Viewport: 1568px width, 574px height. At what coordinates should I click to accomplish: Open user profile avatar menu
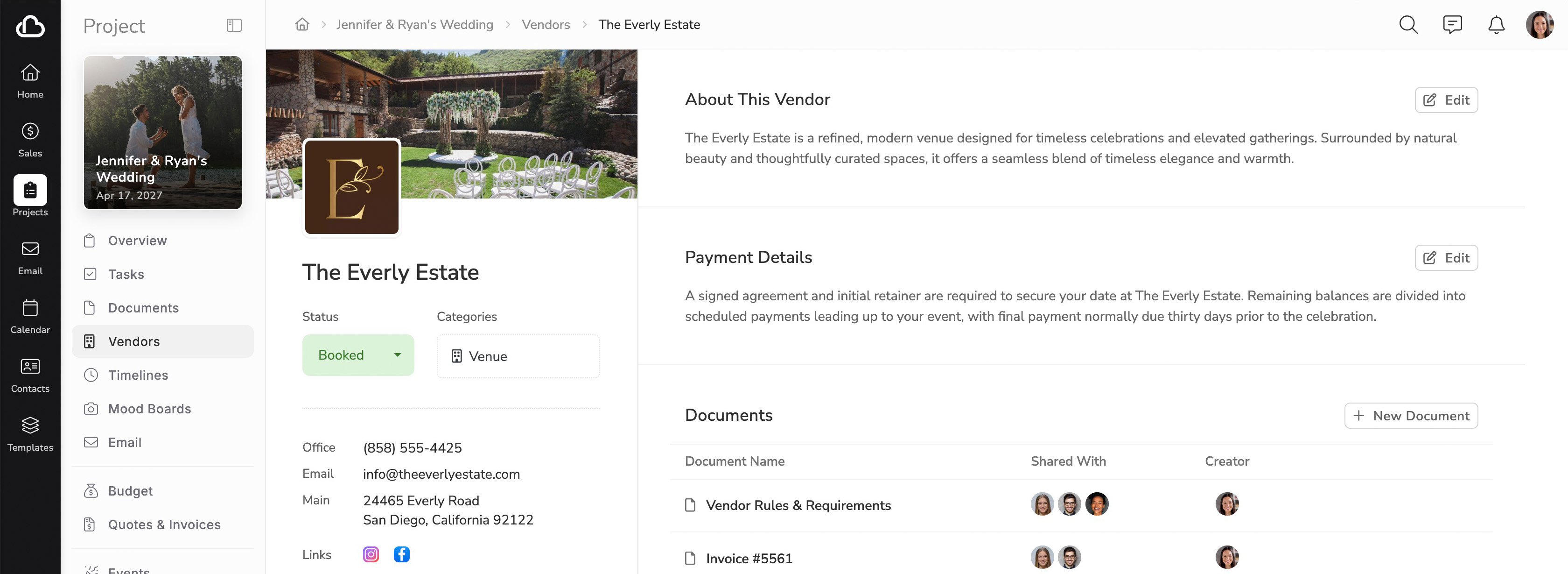1540,24
